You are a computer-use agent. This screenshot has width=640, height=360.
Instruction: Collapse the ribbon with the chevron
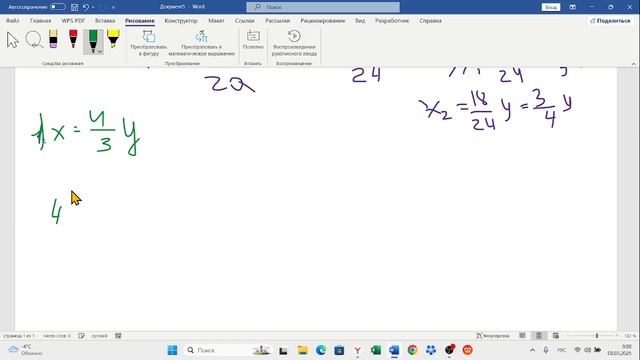[x=633, y=64]
